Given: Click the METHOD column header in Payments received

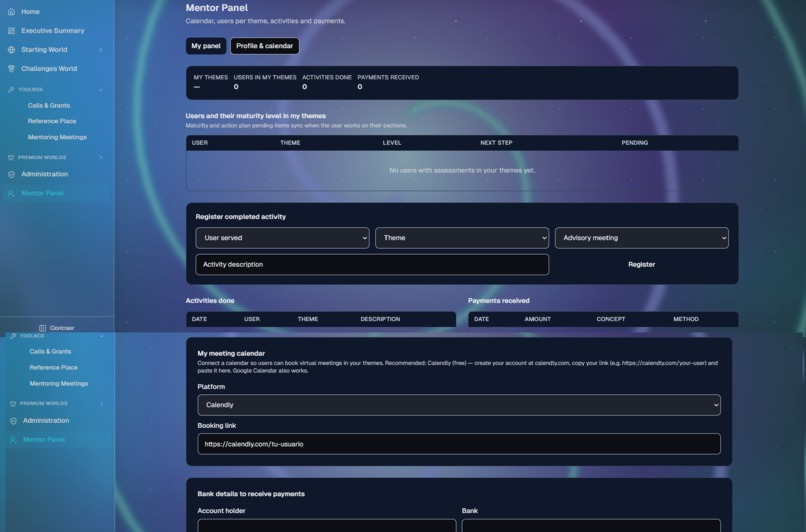Looking at the screenshot, I should 686,319.
